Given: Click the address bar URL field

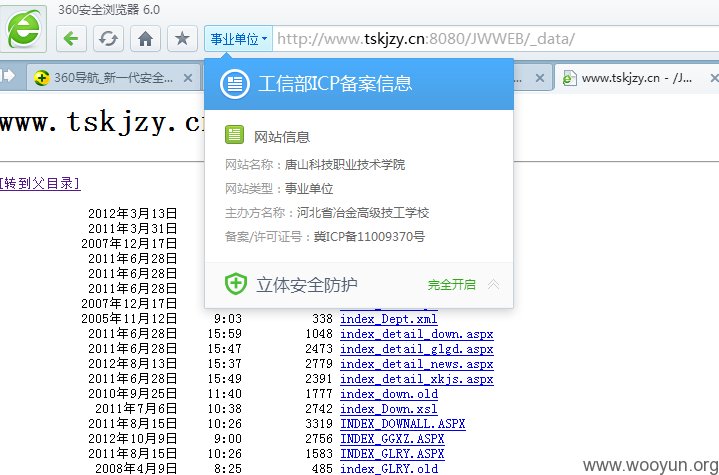Looking at the screenshot, I should (x=495, y=39).
